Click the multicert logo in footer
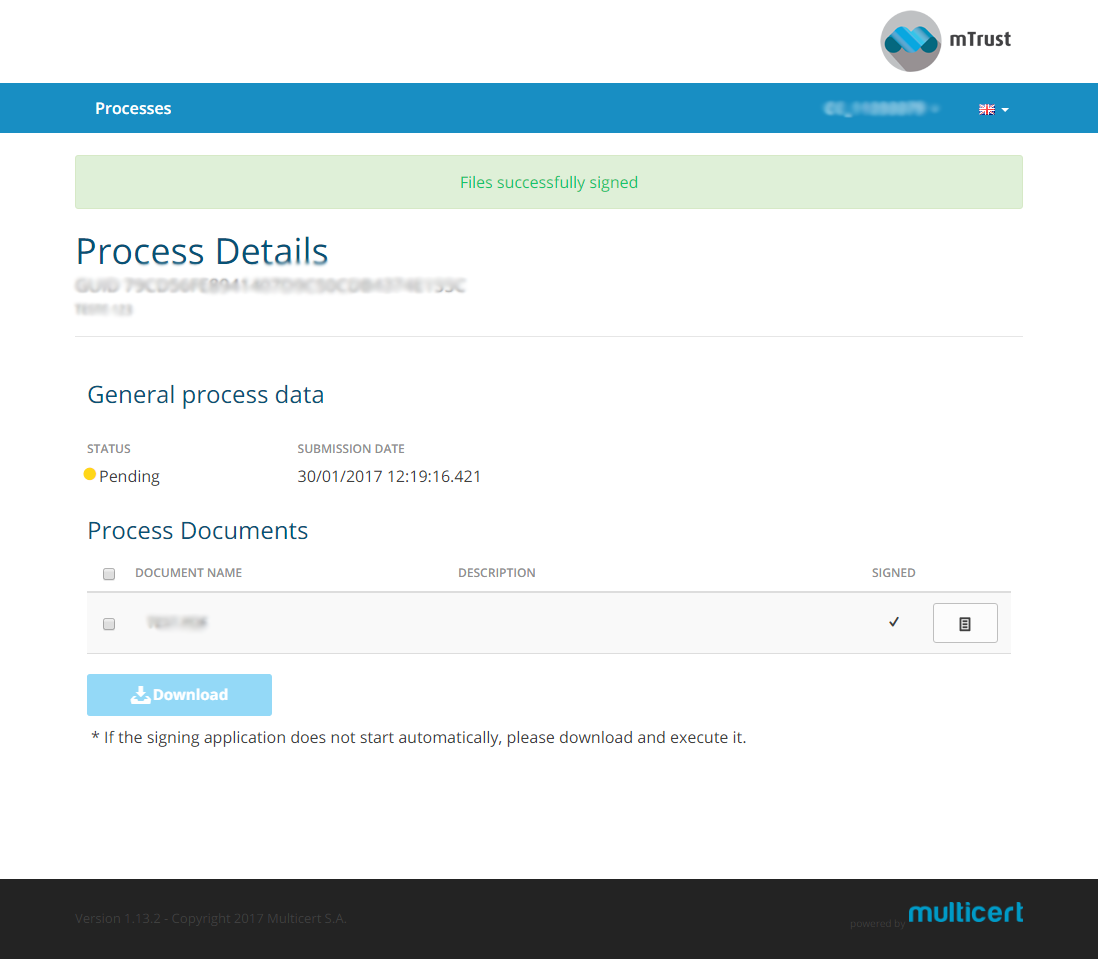The height and width of the screenshot is (959, 1098). 965,912
